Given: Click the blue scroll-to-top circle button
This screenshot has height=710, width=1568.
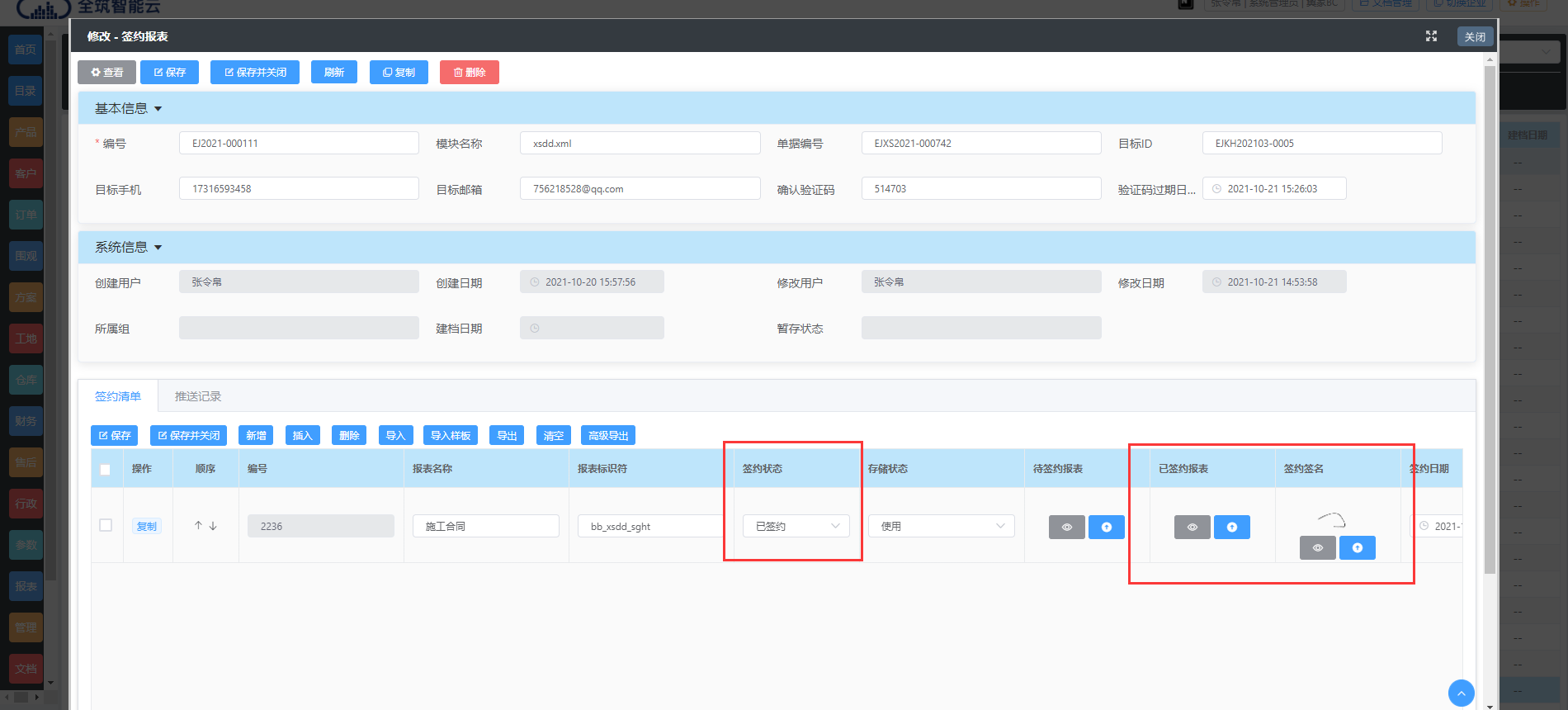Looking at the screenshot, I should pyautogui.click(x=1461, y=693).
